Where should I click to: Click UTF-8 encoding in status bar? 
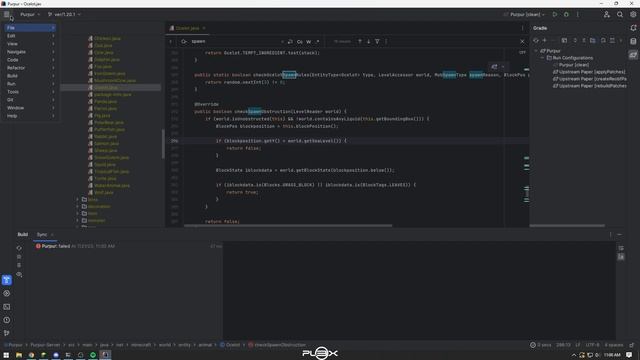592,345
